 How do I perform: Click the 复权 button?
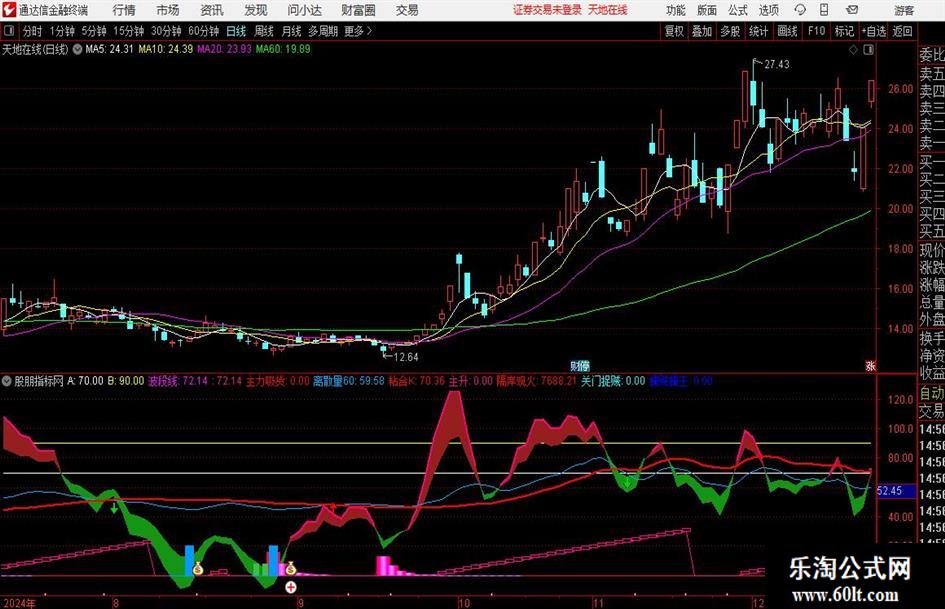(x=674, y=31)
